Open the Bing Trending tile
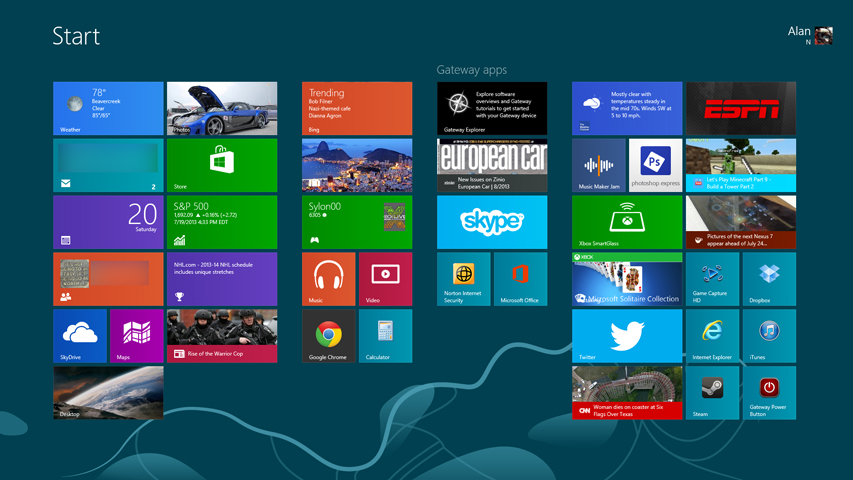The width and height of the screenshot is (853, 480). (357, 108)
